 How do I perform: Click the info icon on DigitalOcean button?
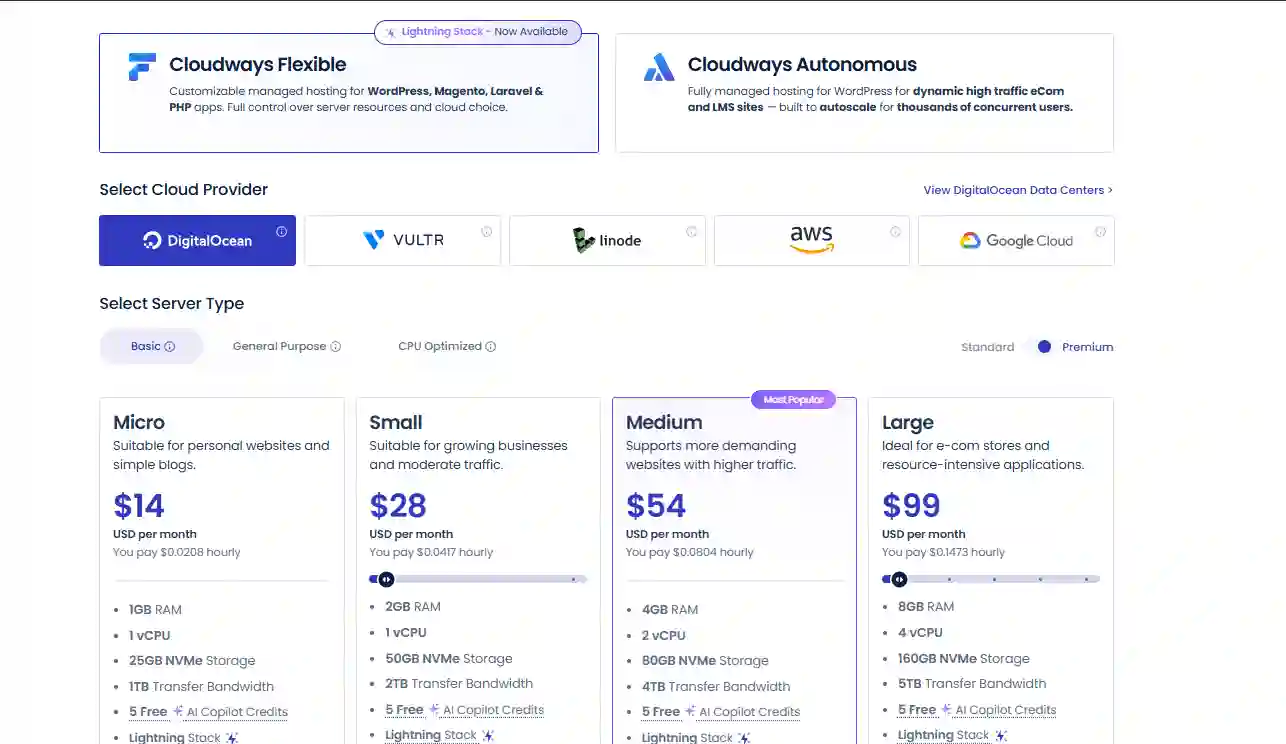tap(281, 231)
